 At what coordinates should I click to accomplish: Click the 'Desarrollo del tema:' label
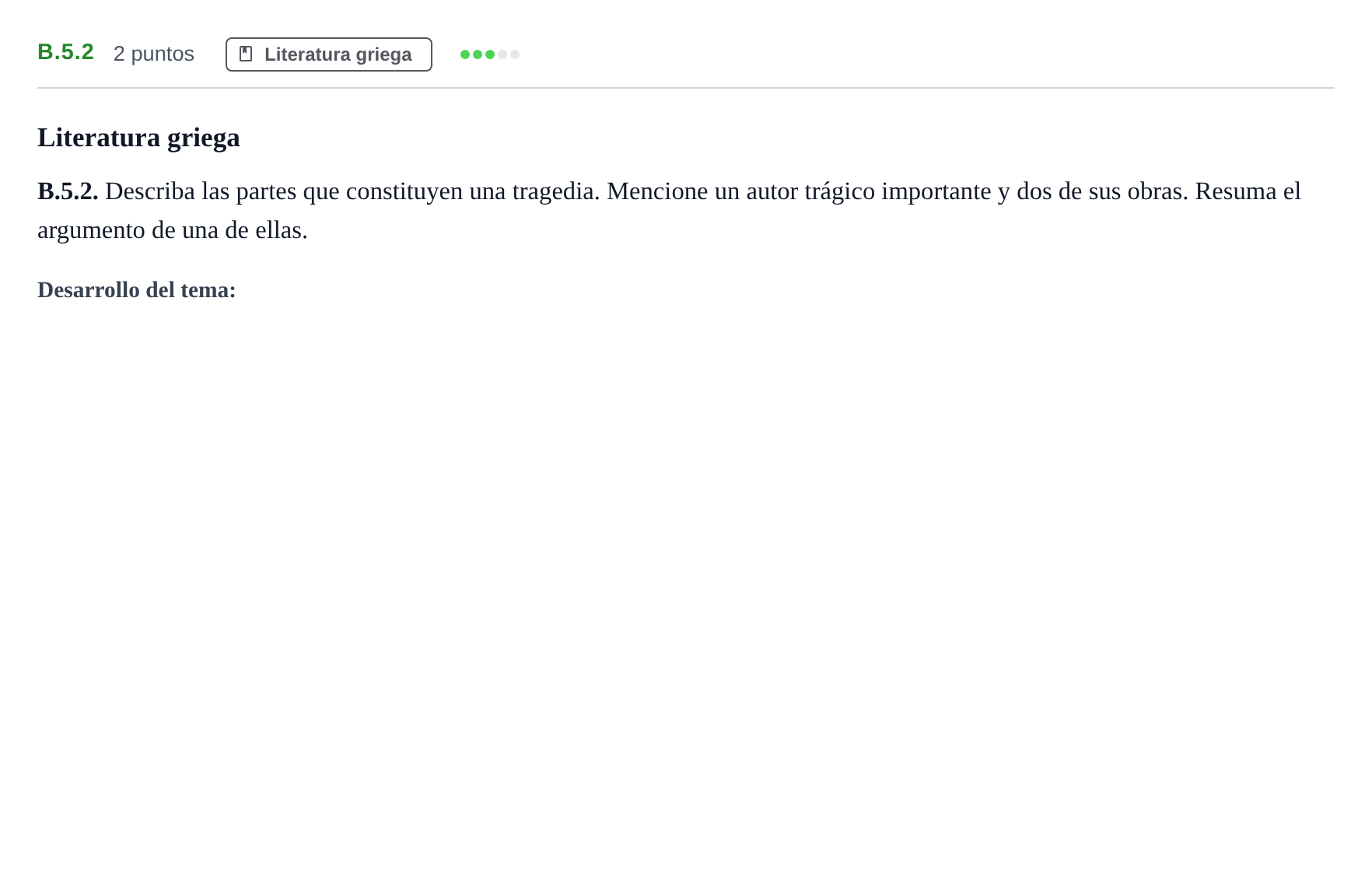click(x=137, y=289)
